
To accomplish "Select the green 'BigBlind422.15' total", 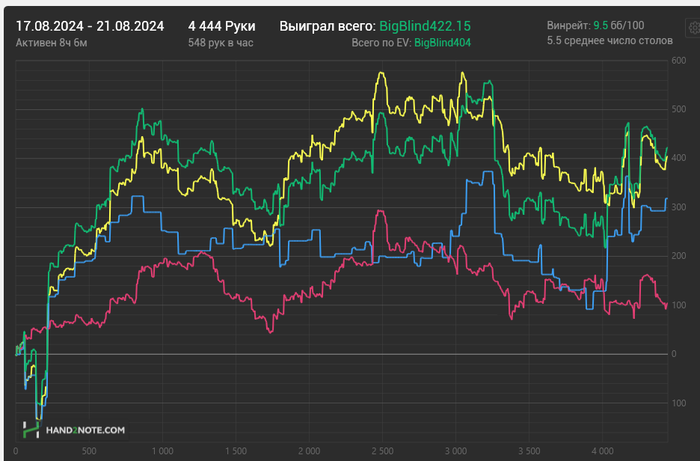I will pyautogui.click(x=425, y=26).
